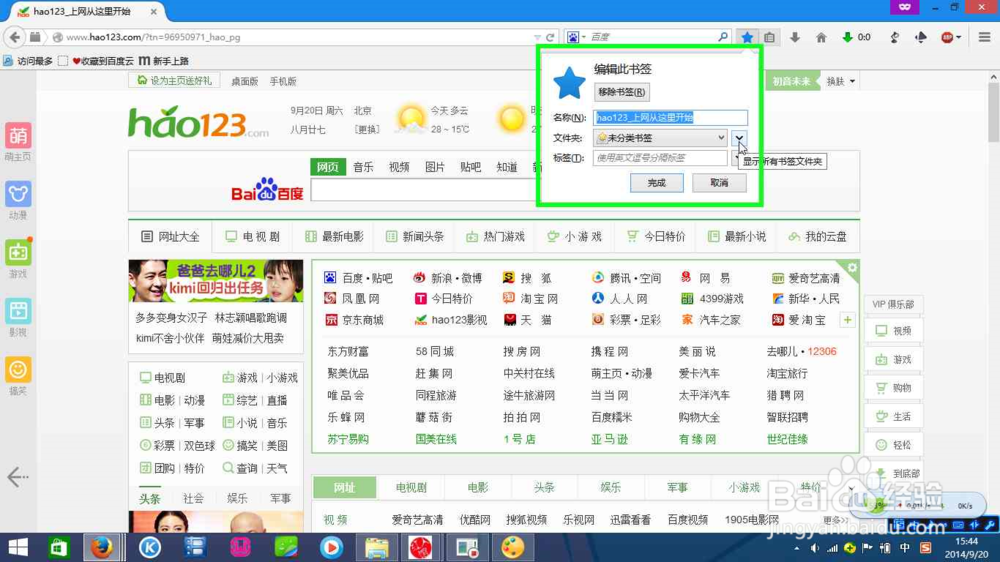Click the 到底部 button on the right
Image resolution: width=1000 pixels, height=562 pixels.
(898, 473)
